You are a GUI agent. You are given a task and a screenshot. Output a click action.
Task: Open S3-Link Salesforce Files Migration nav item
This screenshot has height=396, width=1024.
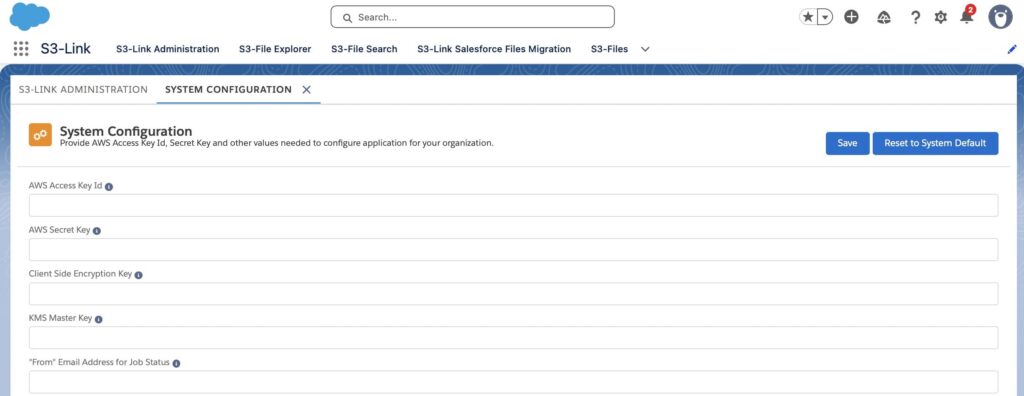pyautogui.click(x=494, y=49)
